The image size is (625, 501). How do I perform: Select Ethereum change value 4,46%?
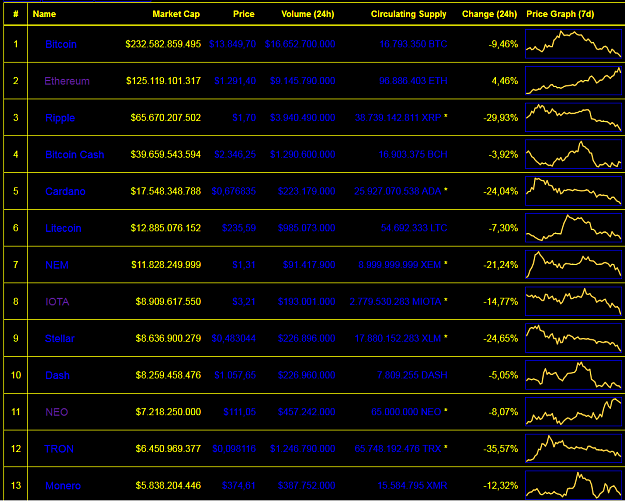point(504,81)
